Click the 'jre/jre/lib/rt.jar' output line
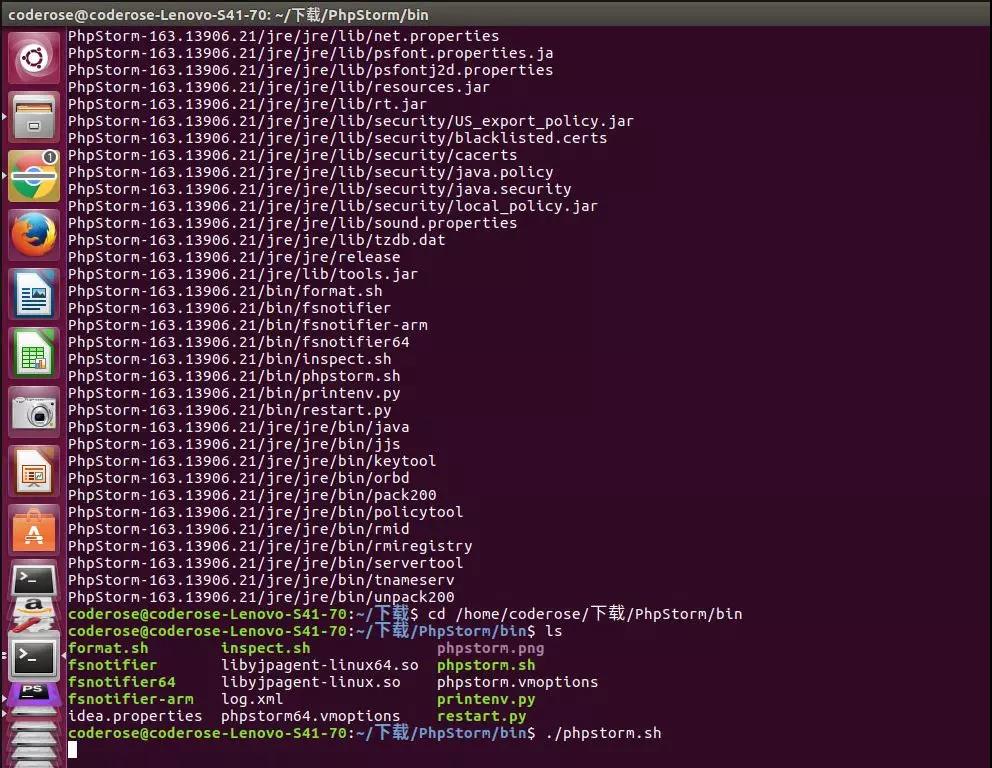This screenshot has width=992, height=768. click(x=247, y=104)
